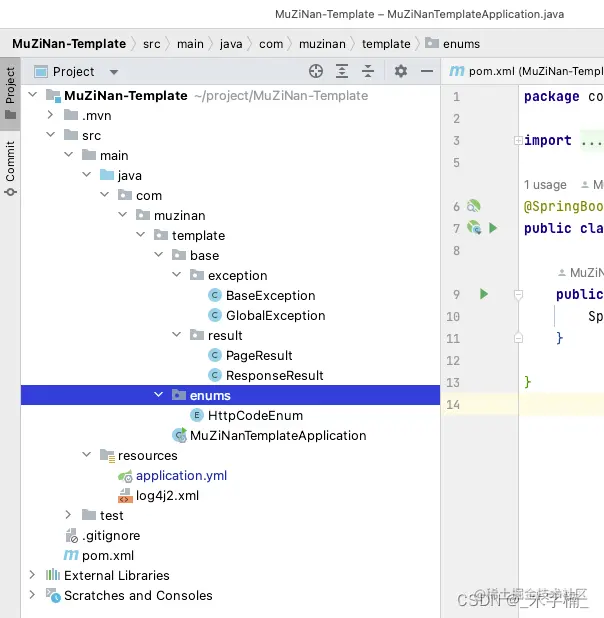Click com breadcrumb in navigation bar
604x618 pixels.
[x=271, y=44]
